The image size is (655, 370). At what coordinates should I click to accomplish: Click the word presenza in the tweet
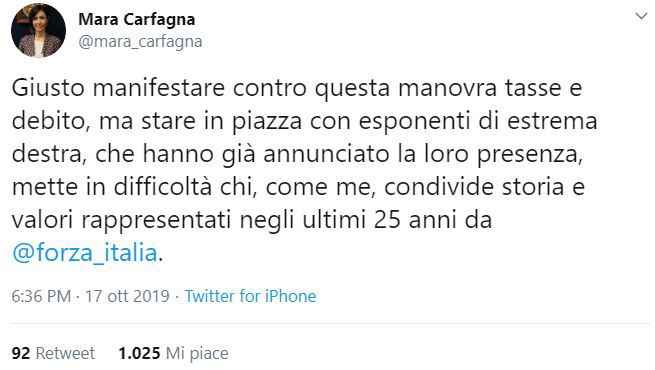530,155
